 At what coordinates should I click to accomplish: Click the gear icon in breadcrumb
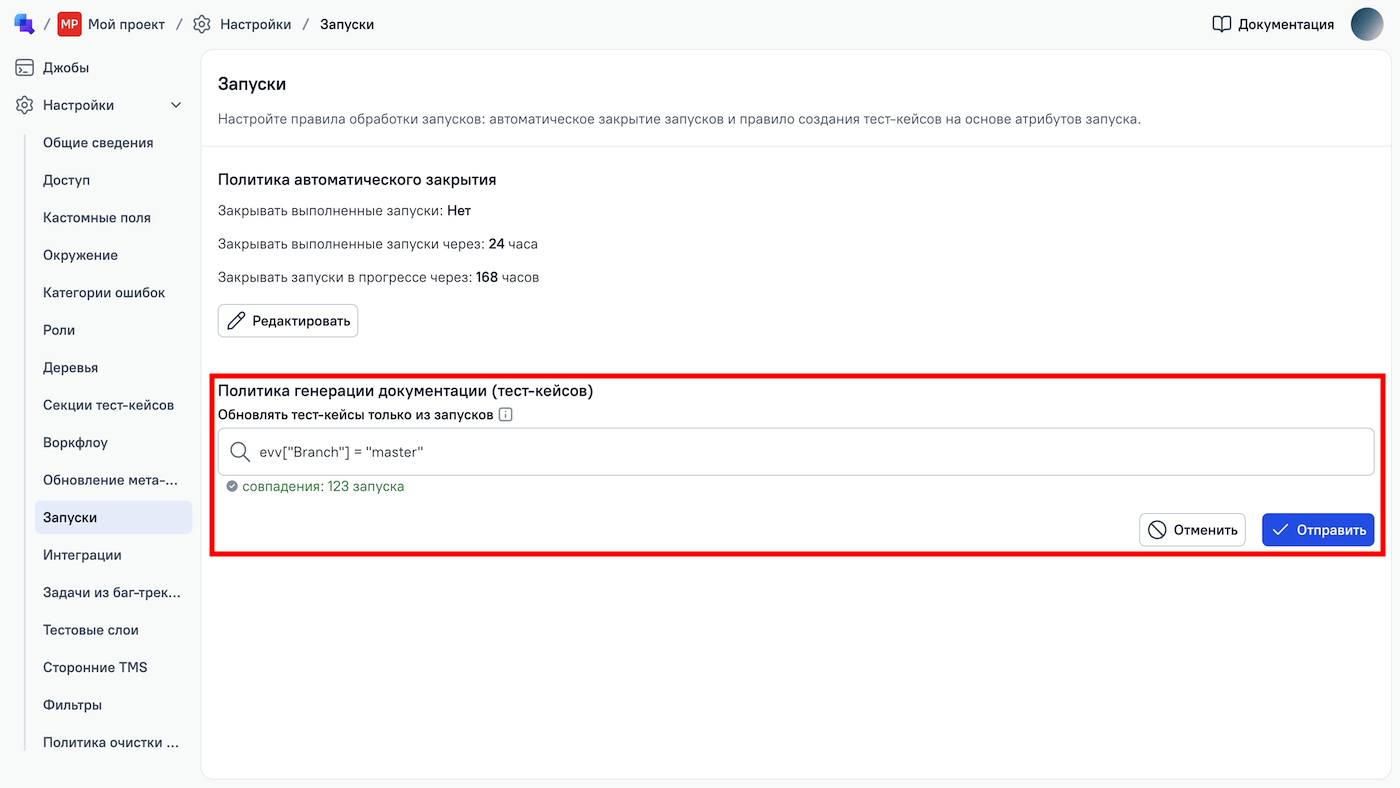[202, 24]
